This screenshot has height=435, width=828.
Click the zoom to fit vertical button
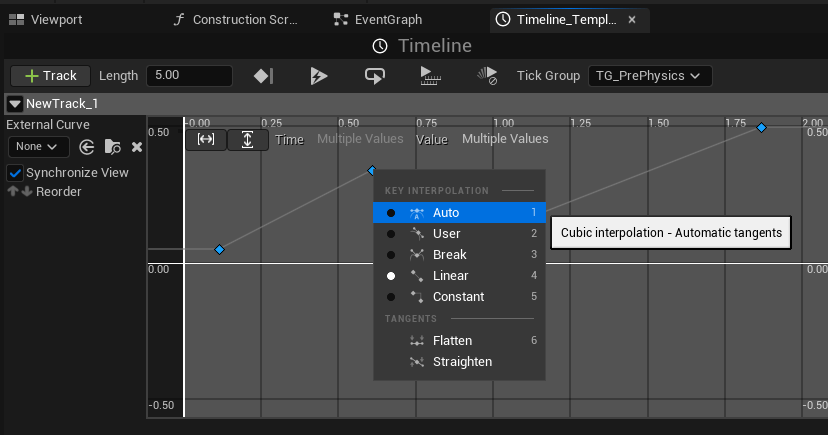[x=247, y=140]
